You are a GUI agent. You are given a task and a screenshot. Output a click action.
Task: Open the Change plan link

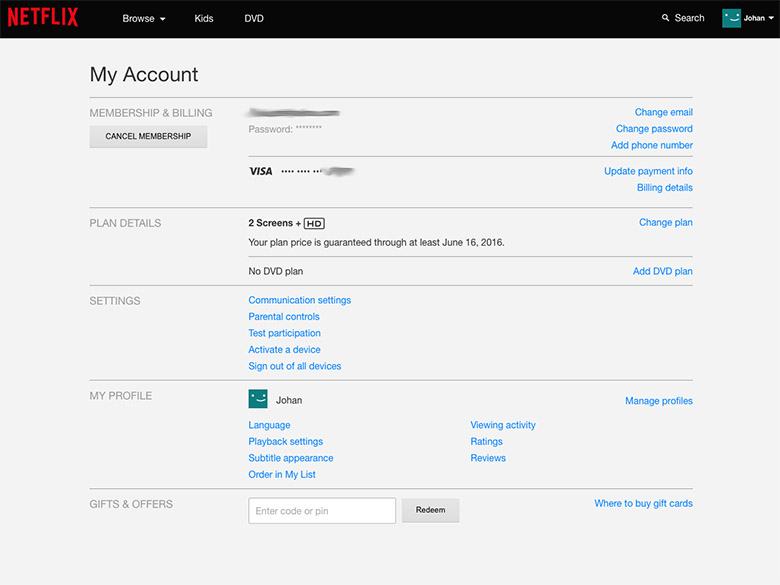click(x=665, y=223)
